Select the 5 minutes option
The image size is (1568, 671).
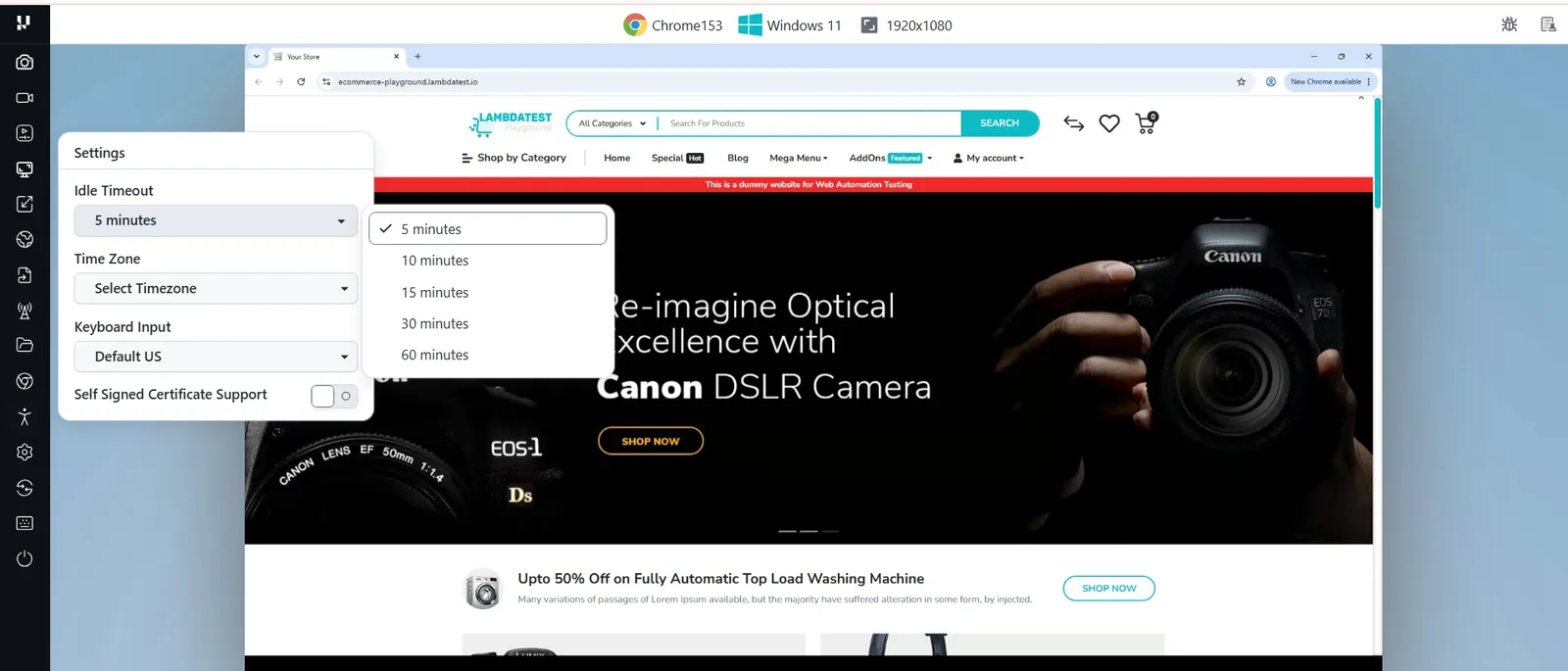(488, 229)
